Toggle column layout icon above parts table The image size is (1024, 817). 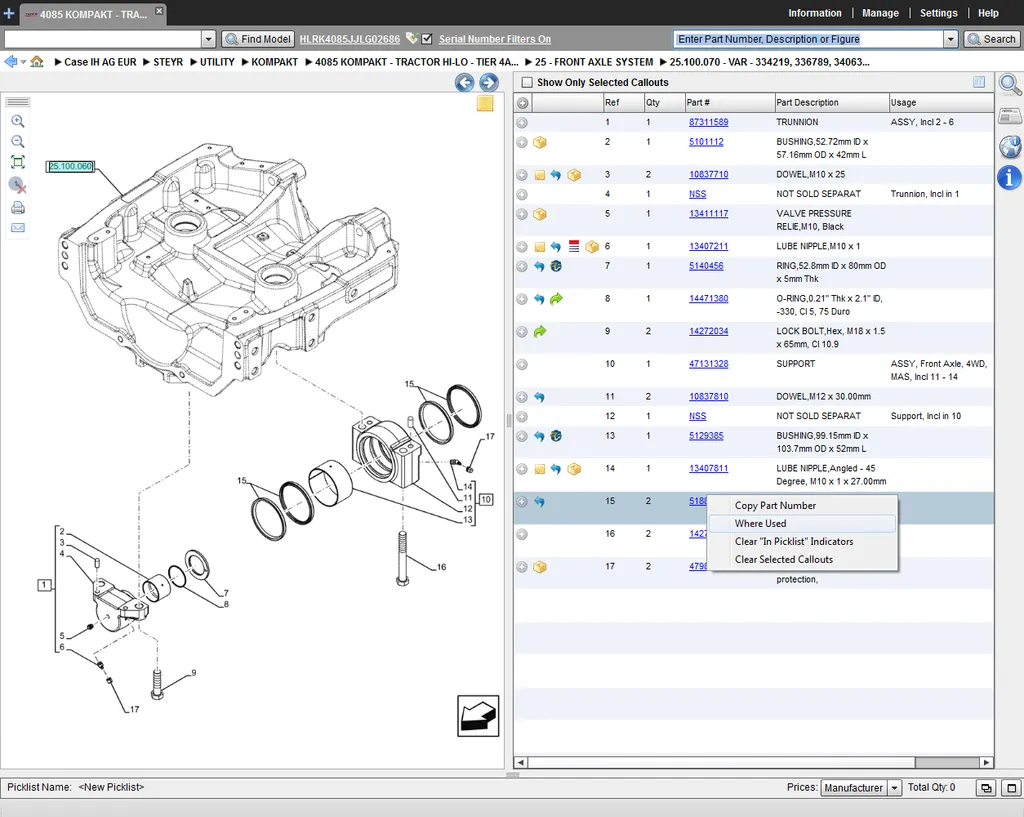pos(978,82)
